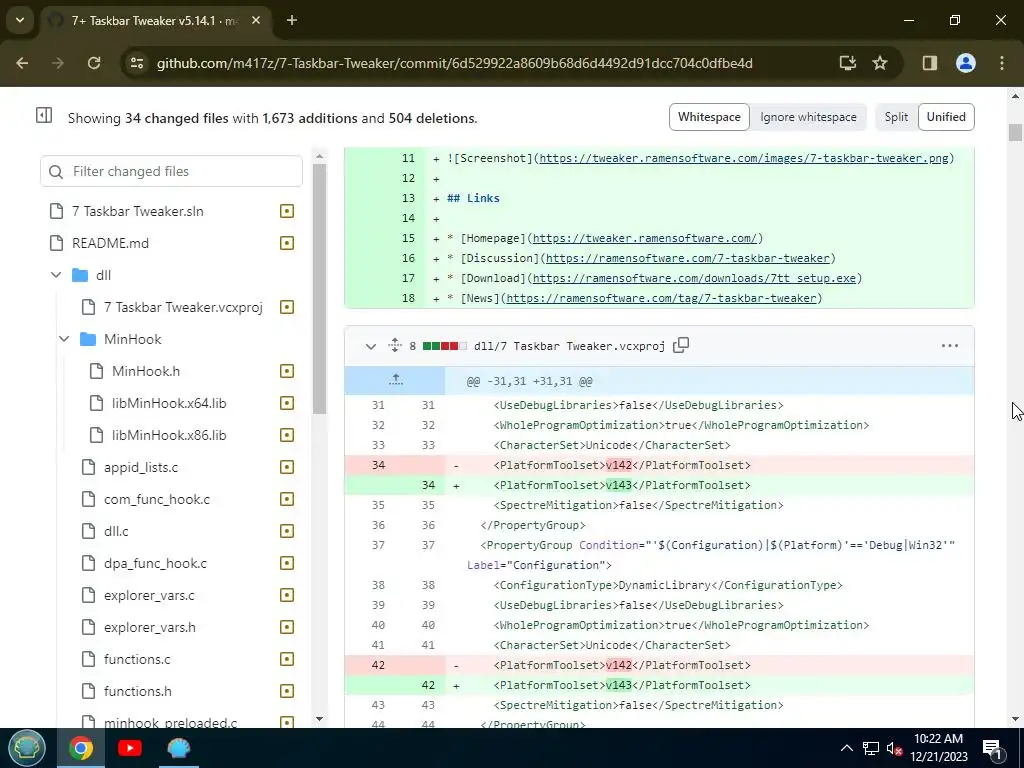
Task: Collapse the vcxproj file diff chevron
Action: [370, 346]
